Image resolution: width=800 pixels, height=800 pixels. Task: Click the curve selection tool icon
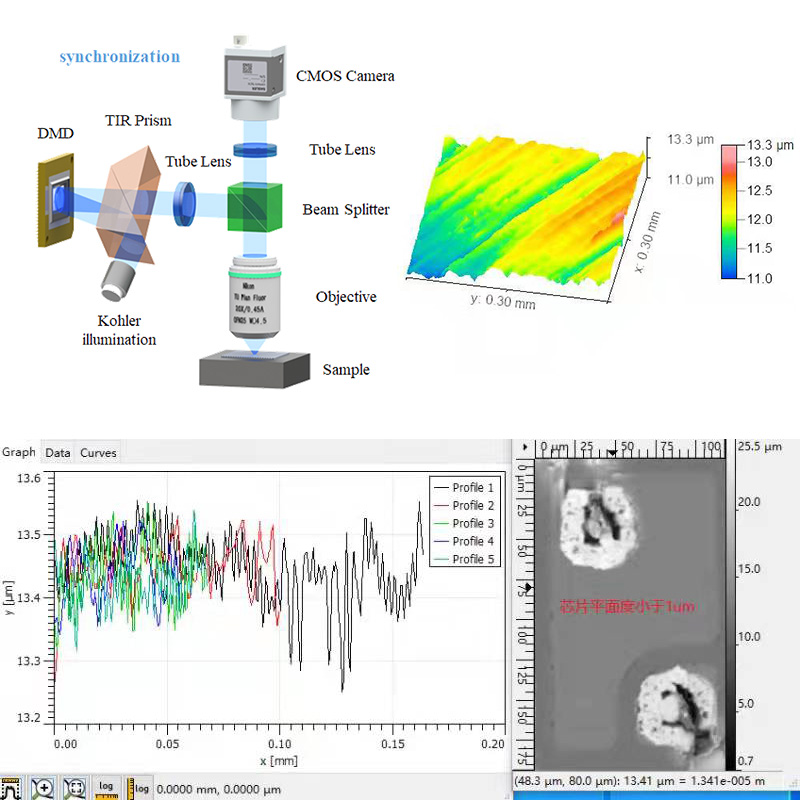[11, 788]
